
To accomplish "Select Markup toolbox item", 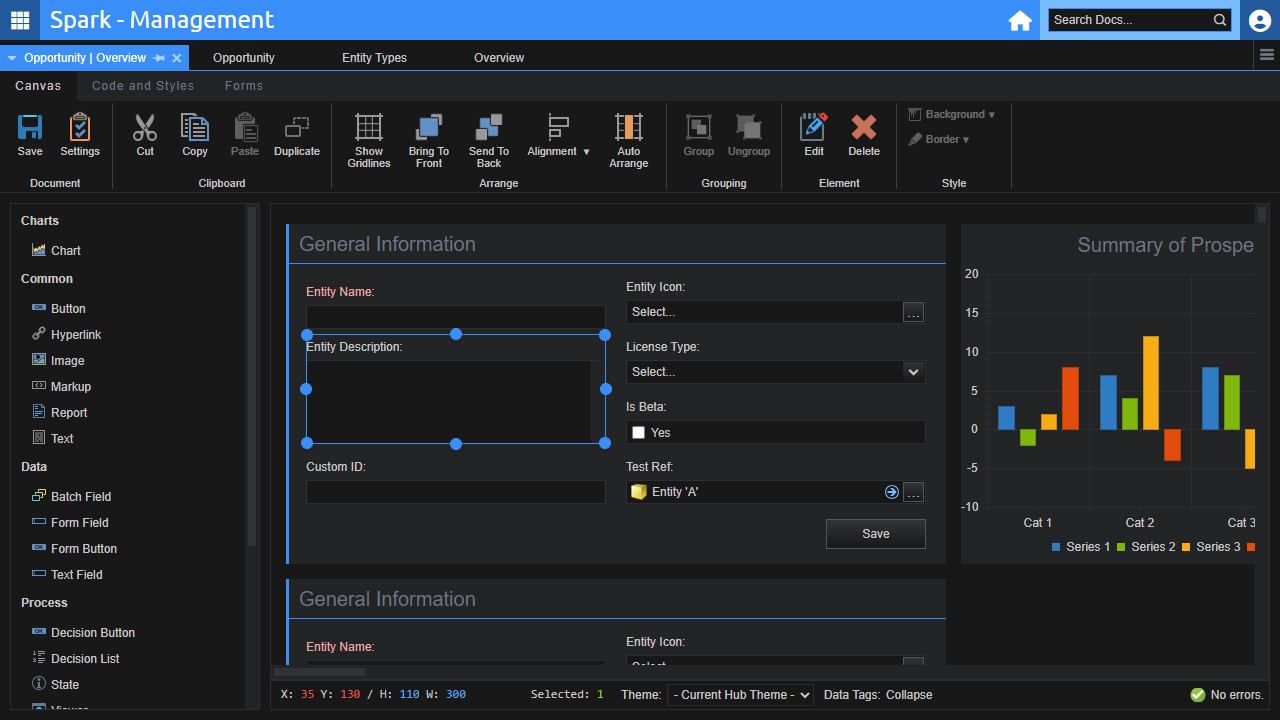I will point(61,386).
